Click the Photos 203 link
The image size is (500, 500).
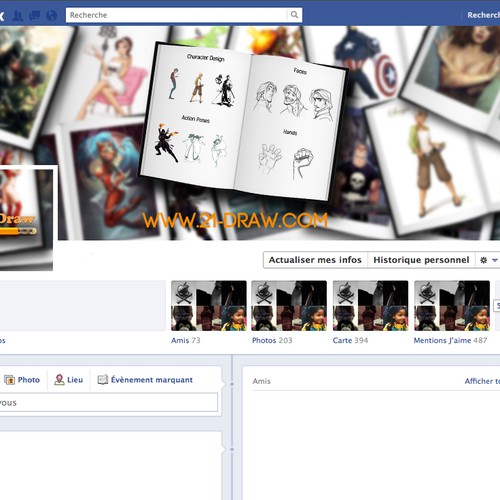pos(272,340)
